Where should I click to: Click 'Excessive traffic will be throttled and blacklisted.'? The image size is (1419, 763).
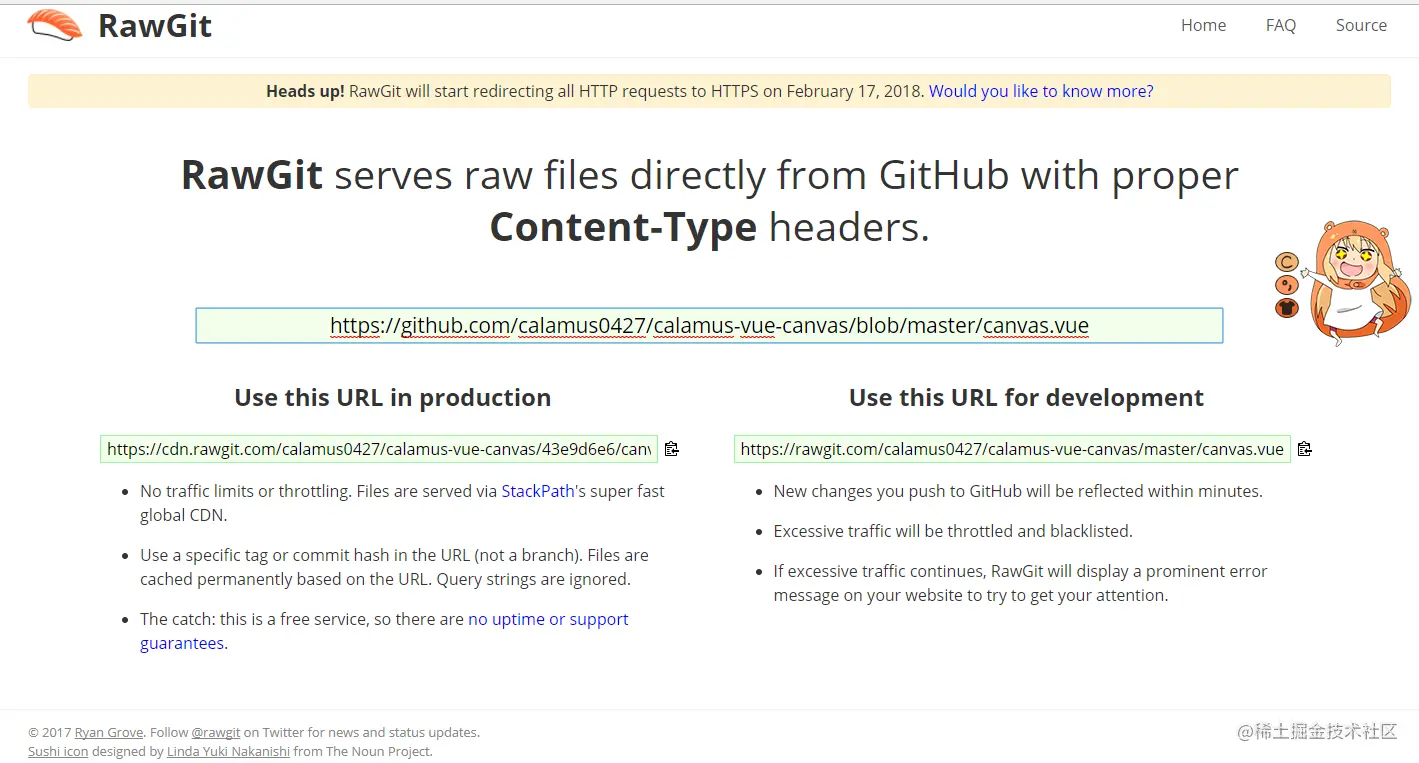[953, 531]
